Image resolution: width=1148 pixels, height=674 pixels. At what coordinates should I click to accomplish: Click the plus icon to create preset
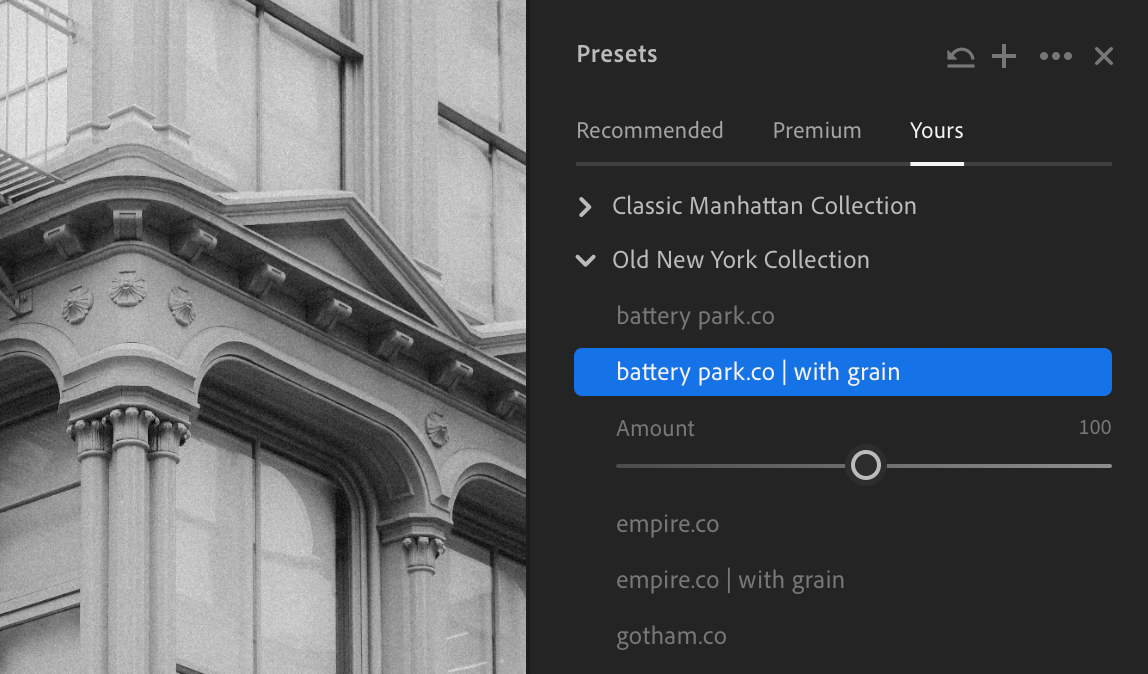[1004, 56]
